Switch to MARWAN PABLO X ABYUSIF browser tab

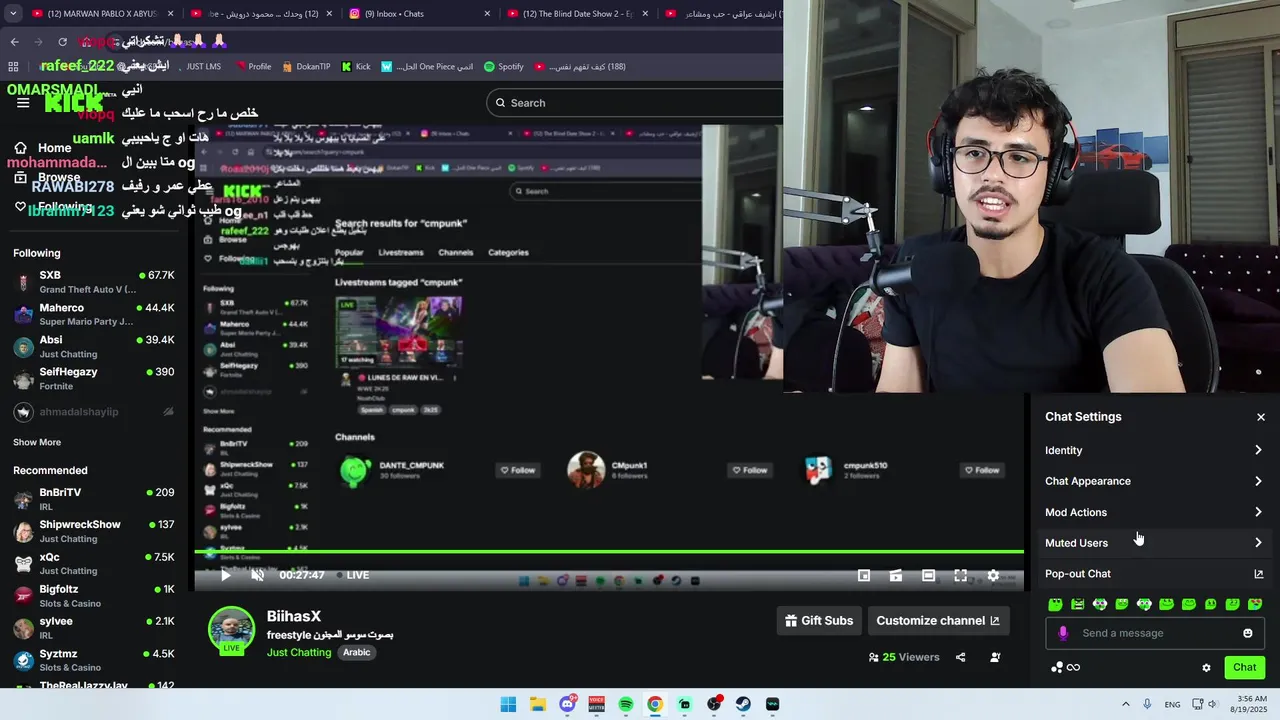101,14
